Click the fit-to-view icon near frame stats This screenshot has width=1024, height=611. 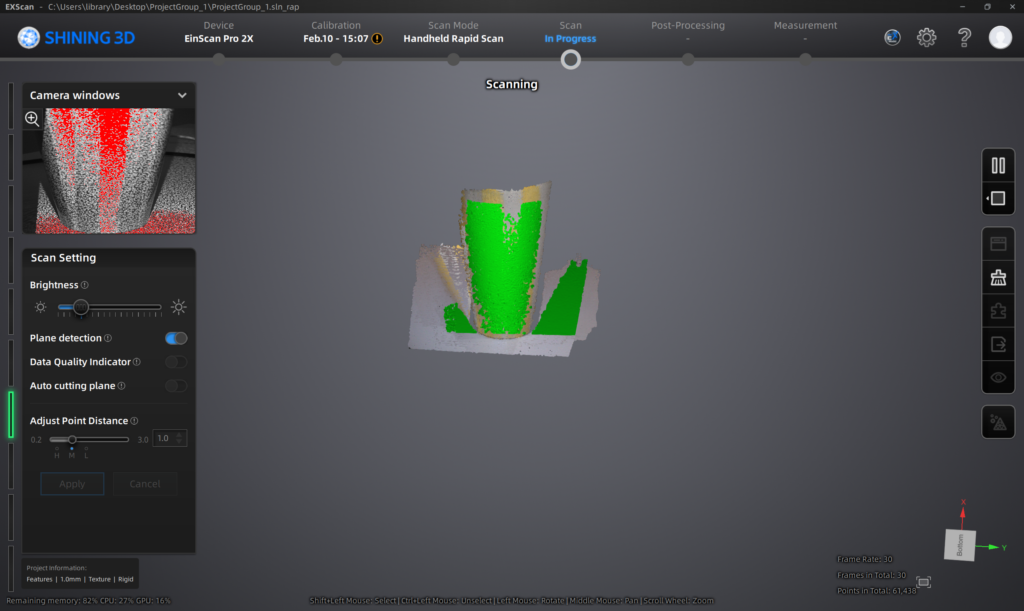[x=923, y=582]
